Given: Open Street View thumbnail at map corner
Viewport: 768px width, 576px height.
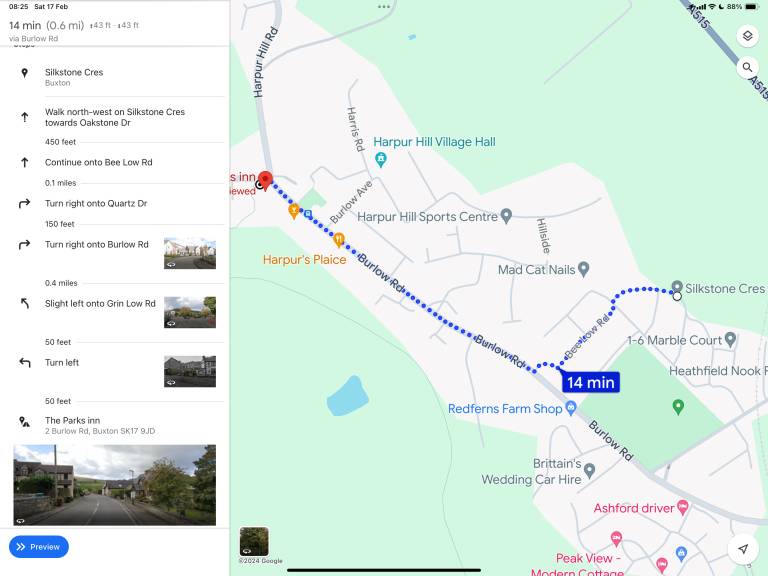Looking at the screenshot, I should click(x=254, y=541).
